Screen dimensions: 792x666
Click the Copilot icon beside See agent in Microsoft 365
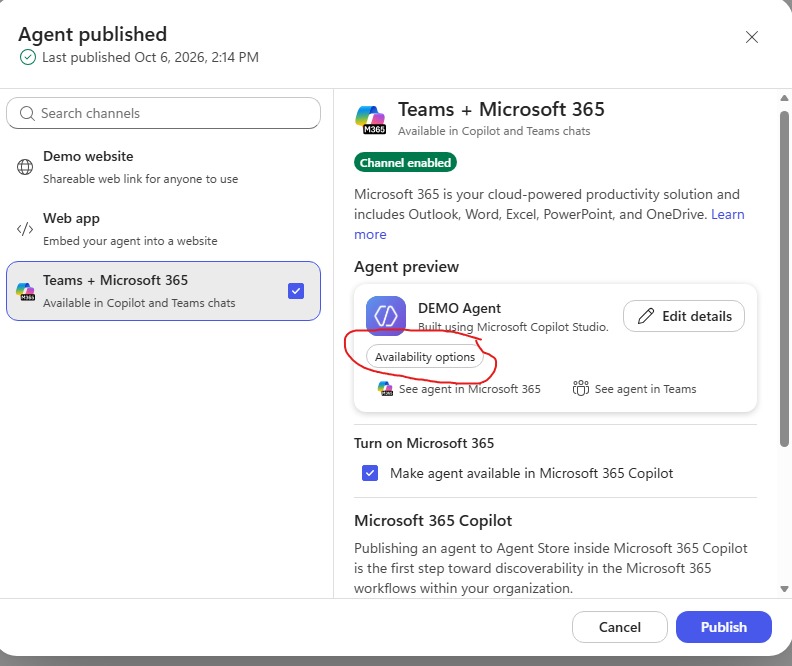pyautogui.click(x=385, y=389)
